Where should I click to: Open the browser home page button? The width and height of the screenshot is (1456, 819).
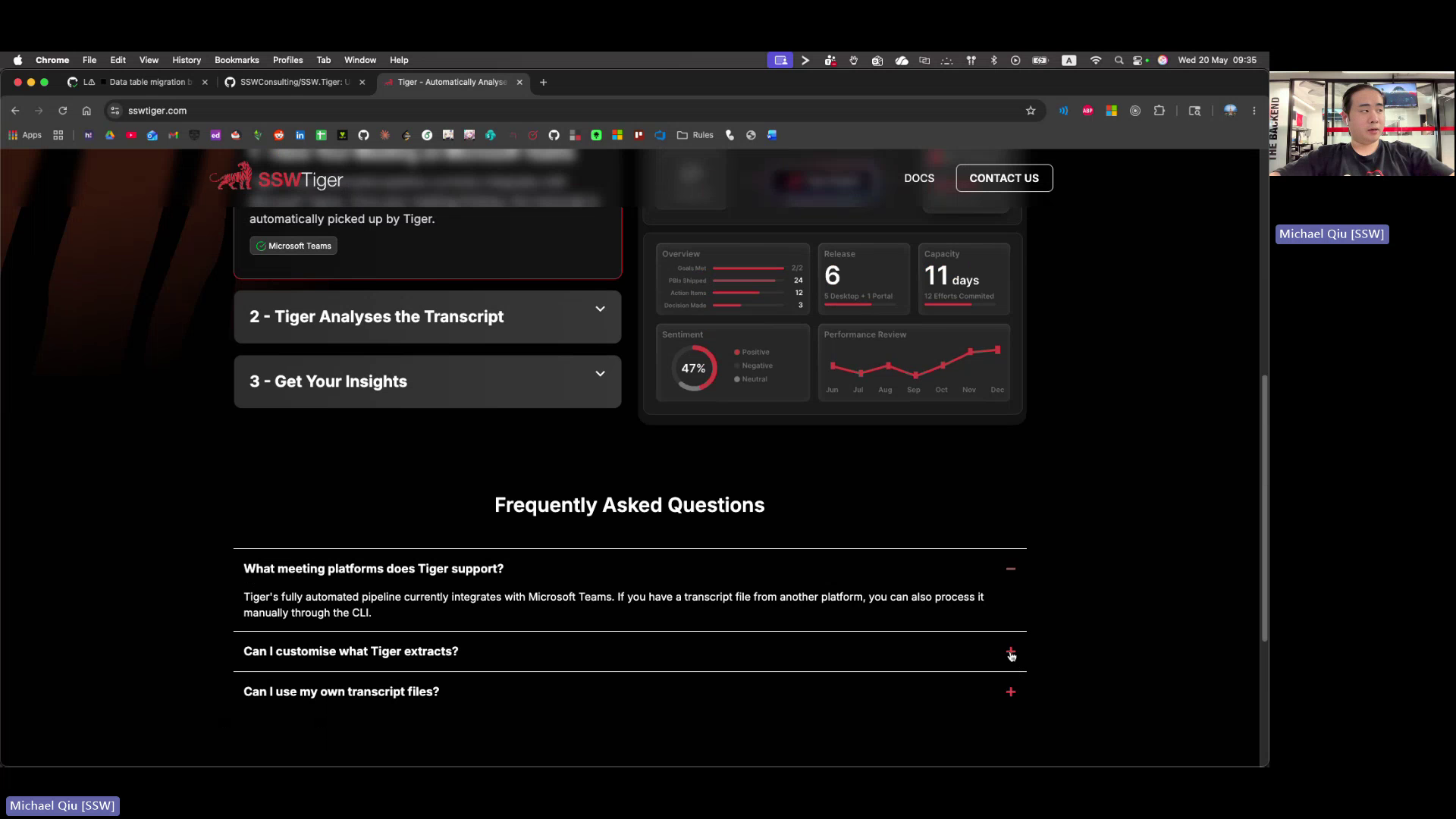(86, 111)
